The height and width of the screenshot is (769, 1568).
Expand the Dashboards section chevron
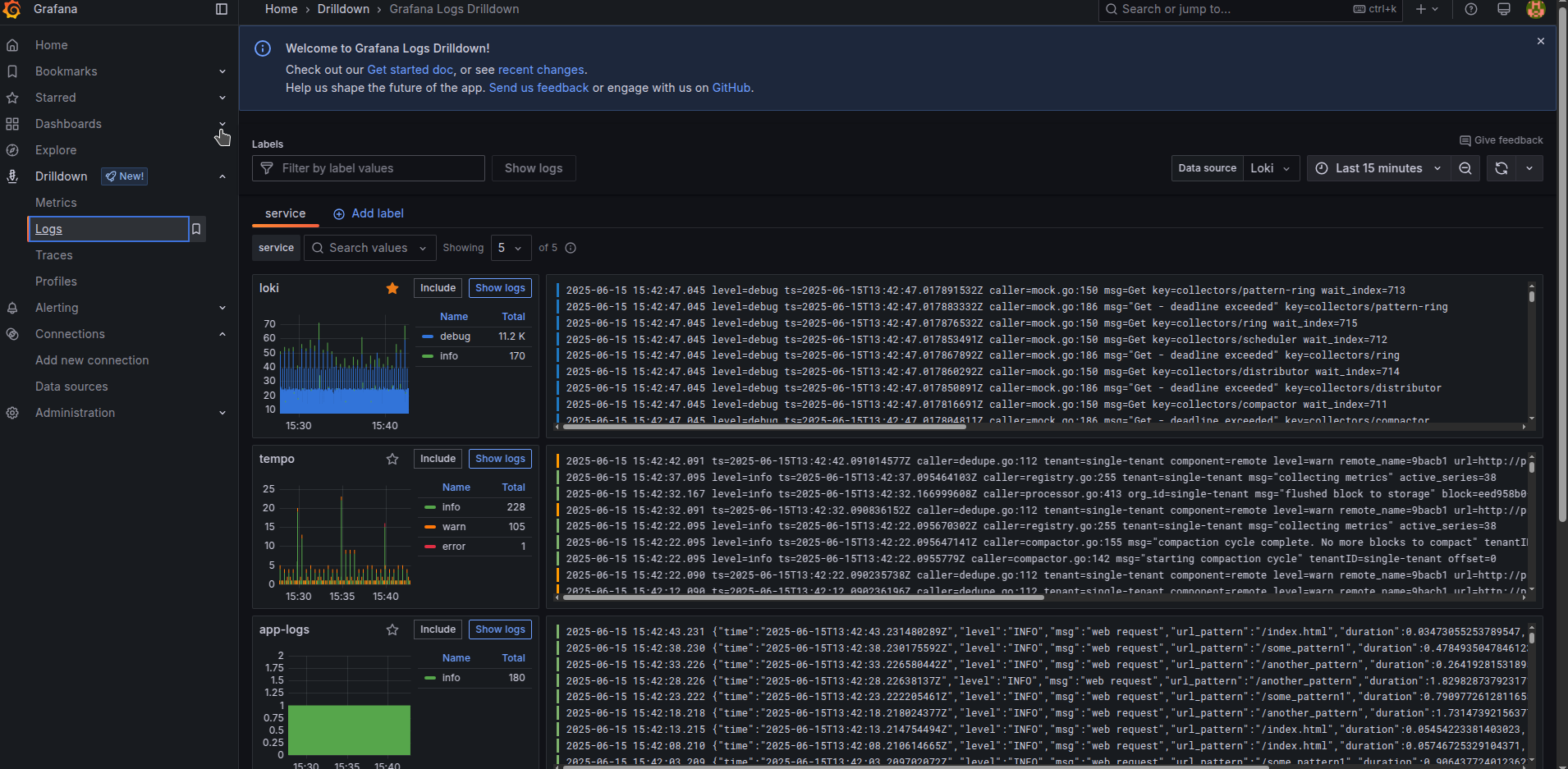click(x=222, y=124)
